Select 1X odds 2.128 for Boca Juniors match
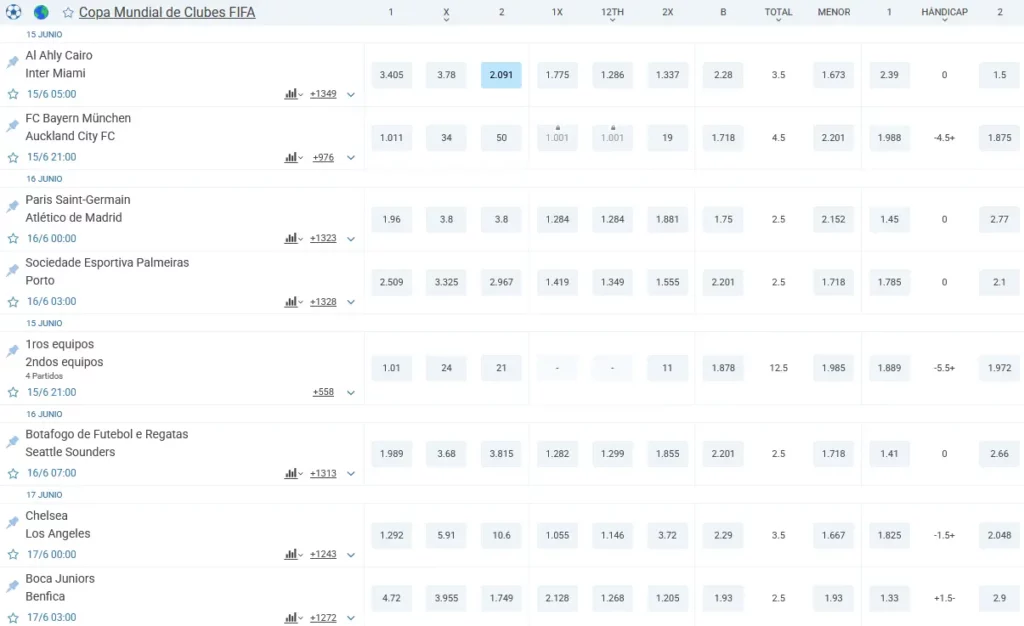This screenshot has height=626, width=1024. [x=557, y=598]
